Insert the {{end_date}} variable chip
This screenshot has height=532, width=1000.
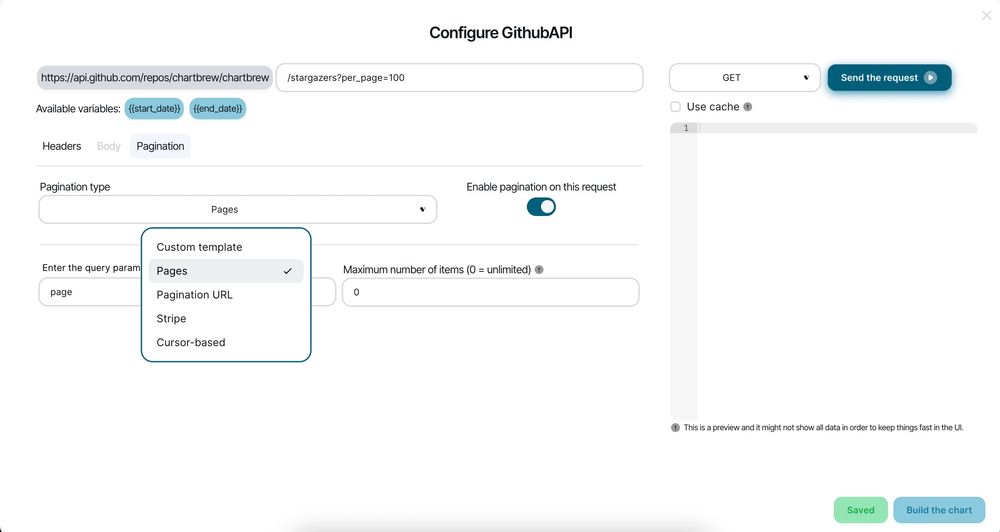click(x=217, y=108)
